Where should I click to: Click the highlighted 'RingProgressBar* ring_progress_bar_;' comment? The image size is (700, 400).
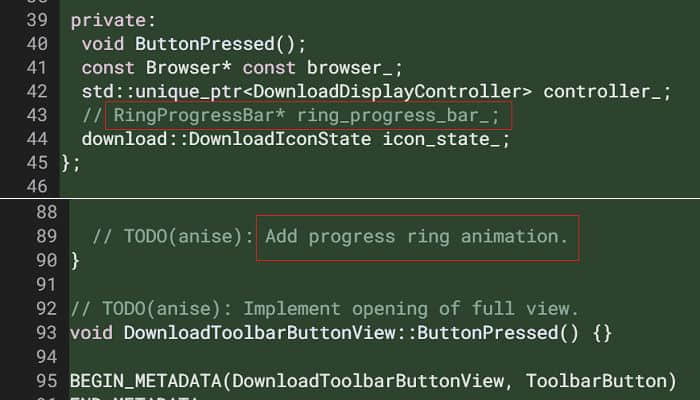308,116
